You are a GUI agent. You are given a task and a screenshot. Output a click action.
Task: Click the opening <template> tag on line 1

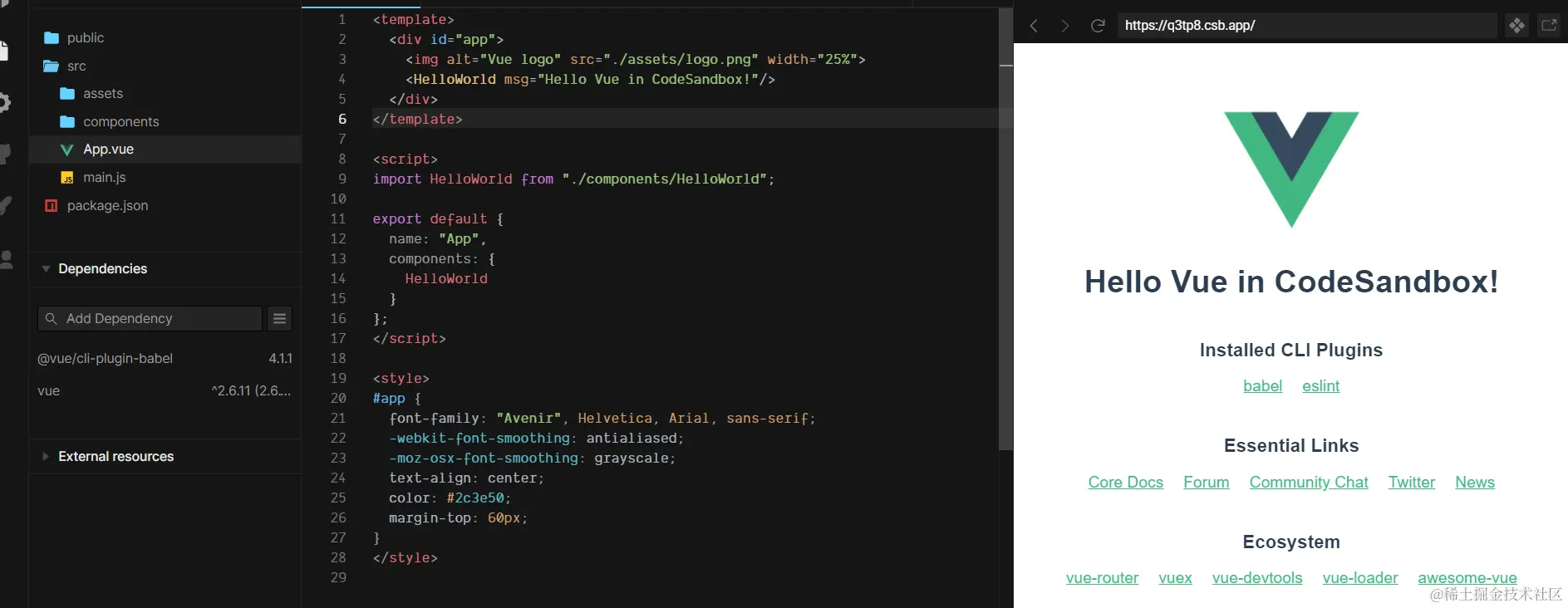click(414, 20)
